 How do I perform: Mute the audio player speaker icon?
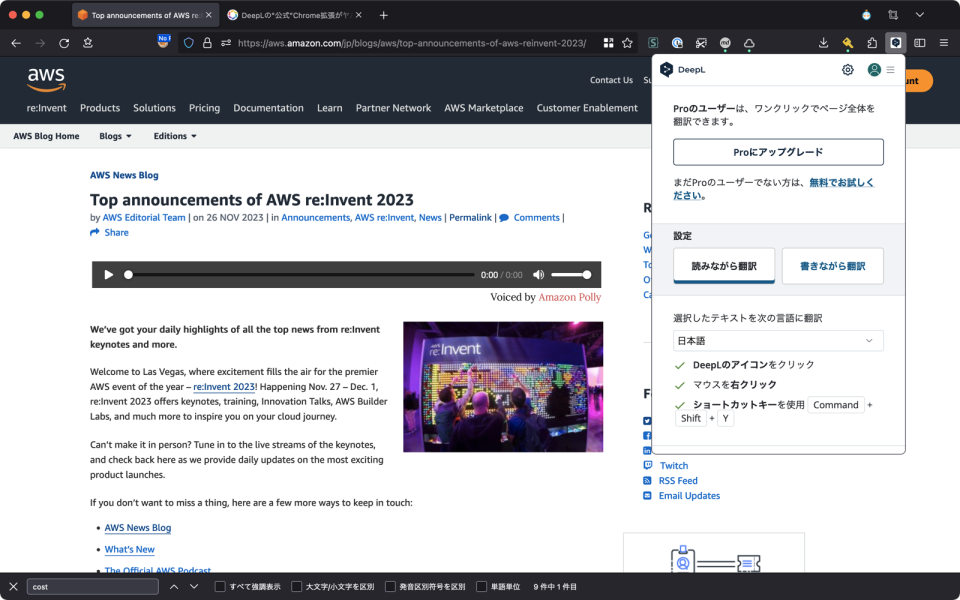coord(538,274)
